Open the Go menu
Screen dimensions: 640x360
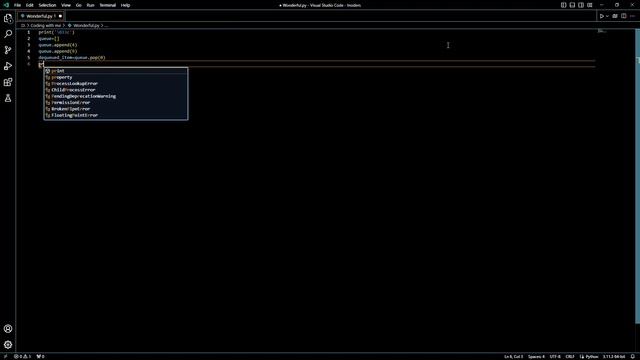tap(78, 5)
